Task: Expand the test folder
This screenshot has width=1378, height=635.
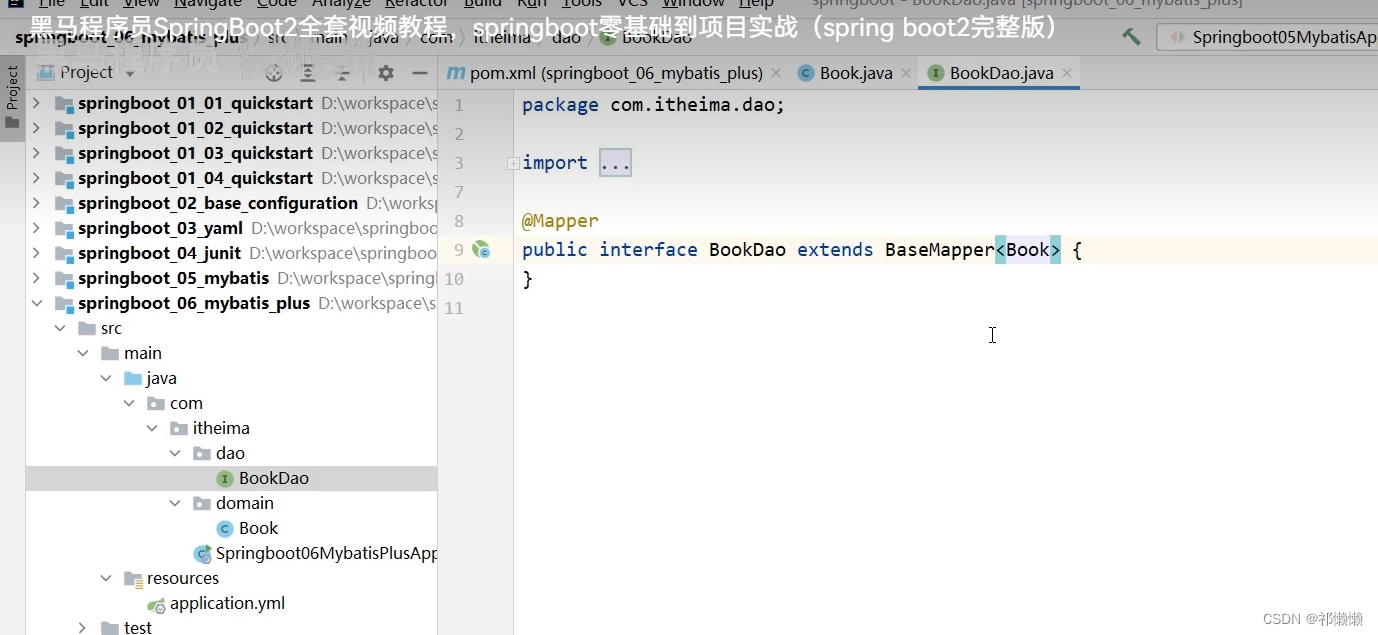Action: tap(82, 626)
